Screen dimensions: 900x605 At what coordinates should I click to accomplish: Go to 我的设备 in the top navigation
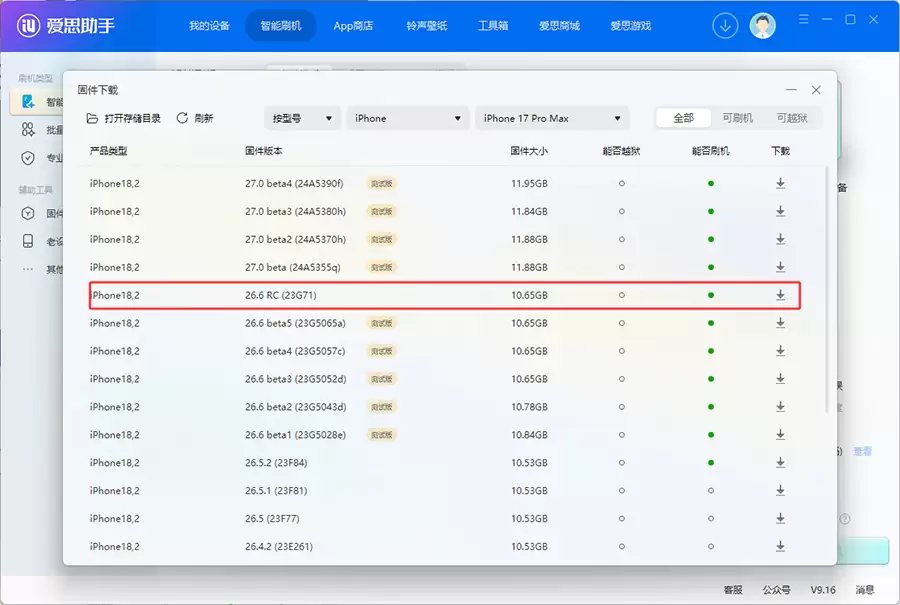[x=210, y=26]
